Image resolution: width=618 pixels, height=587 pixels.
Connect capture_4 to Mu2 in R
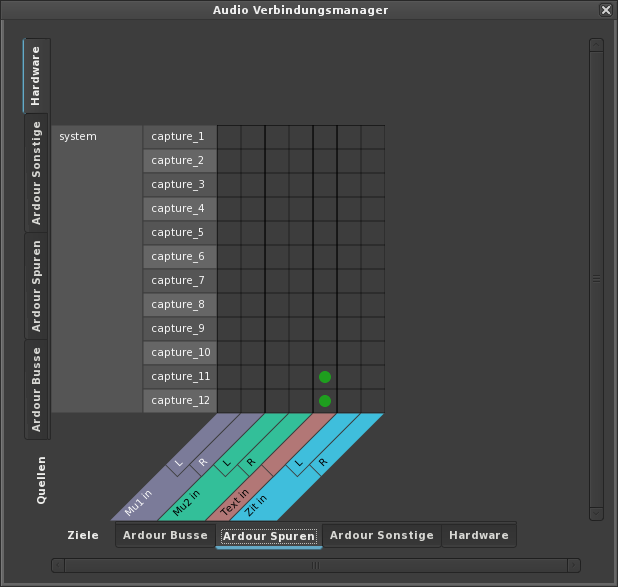pos(301,209)
